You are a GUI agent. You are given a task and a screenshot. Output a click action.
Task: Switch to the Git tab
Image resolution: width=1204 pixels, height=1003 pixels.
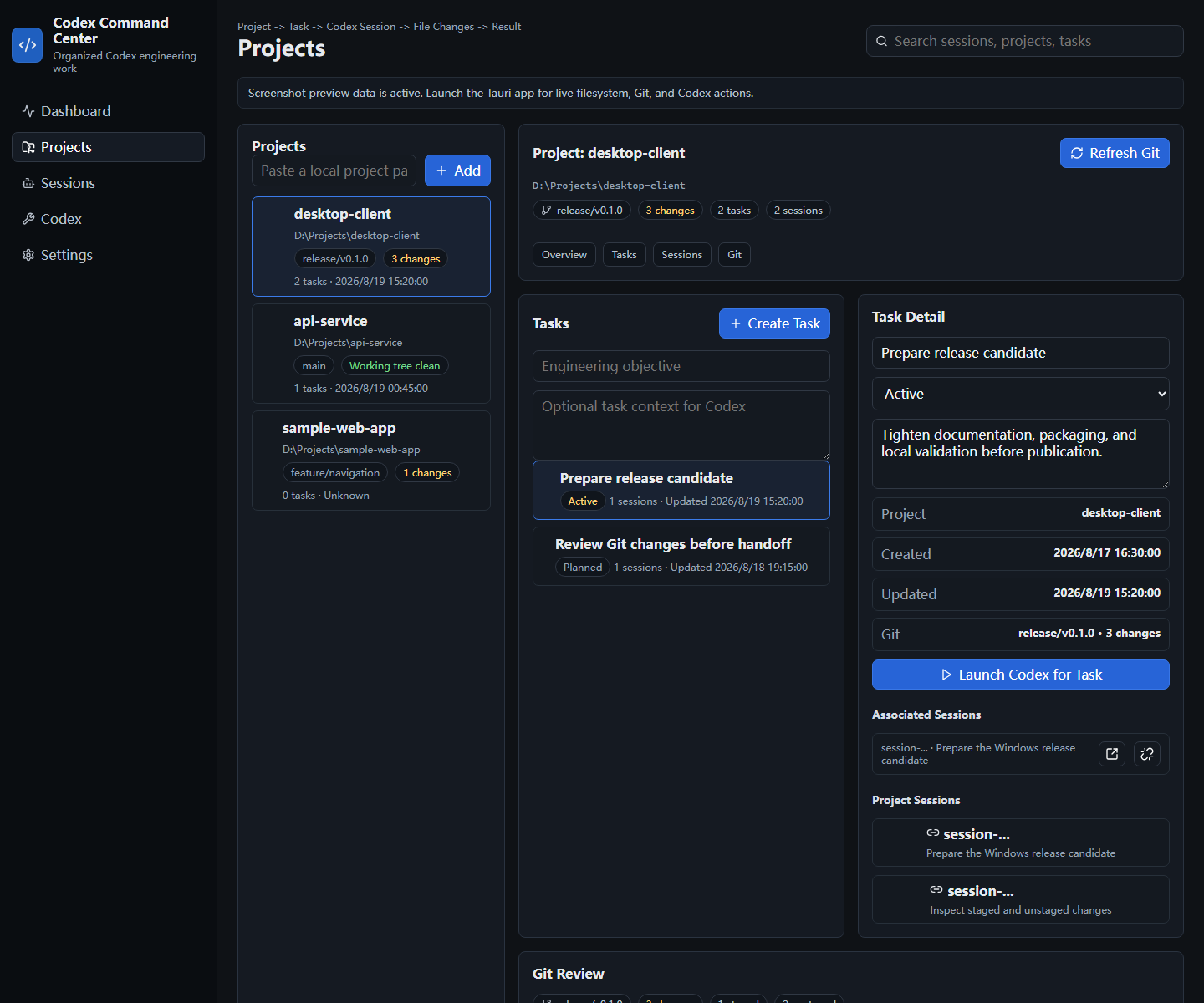tap(734, 255)
